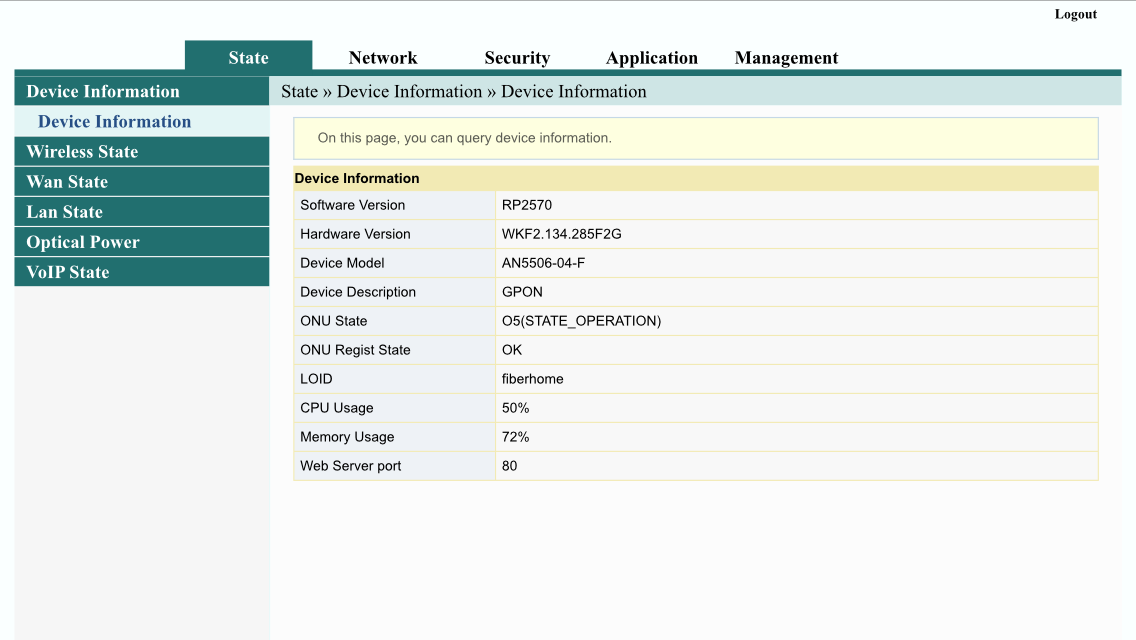
Task: Click the page description 'On this page, you can query device information.'
Action: pos(464,138)
